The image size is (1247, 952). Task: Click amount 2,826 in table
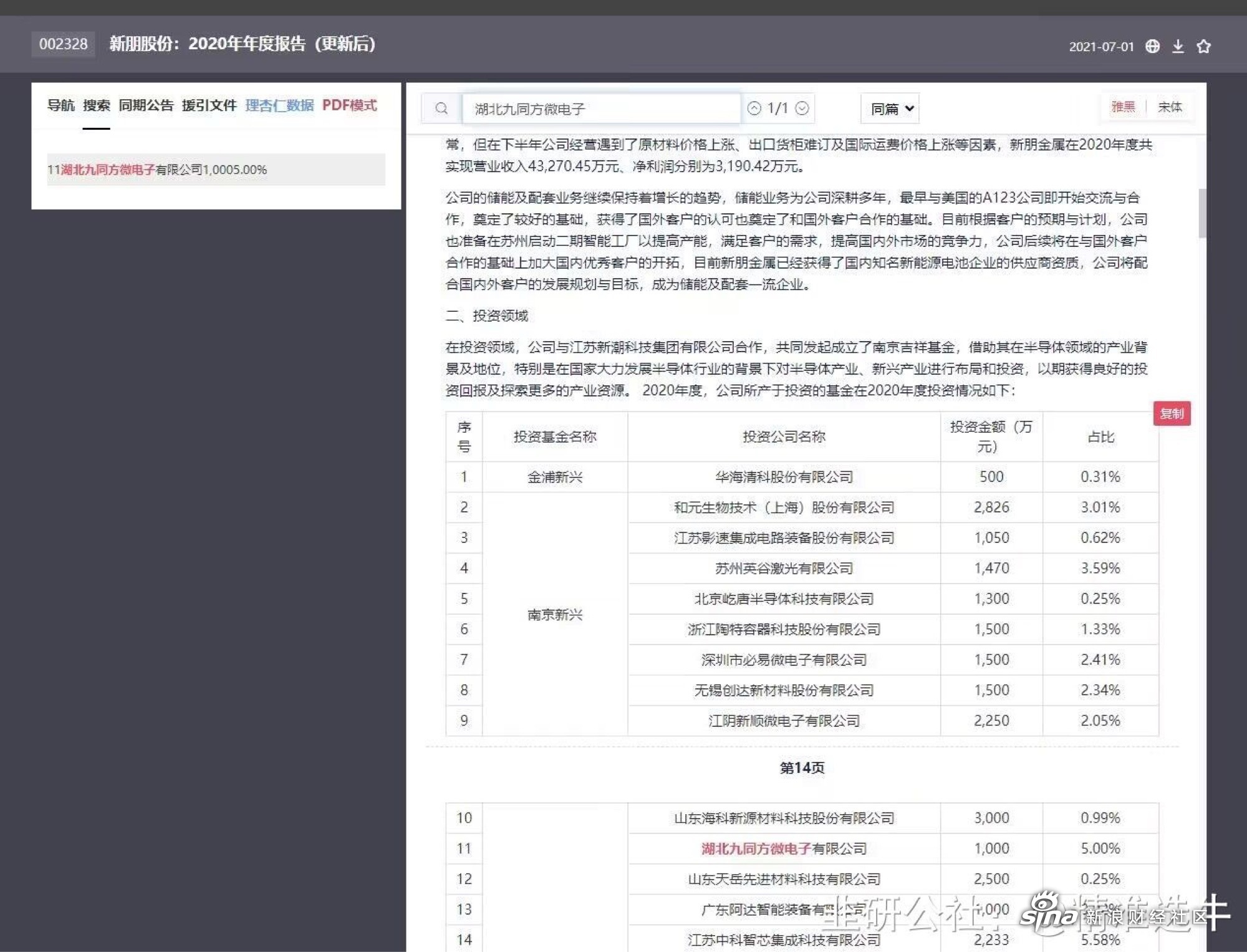991,507
